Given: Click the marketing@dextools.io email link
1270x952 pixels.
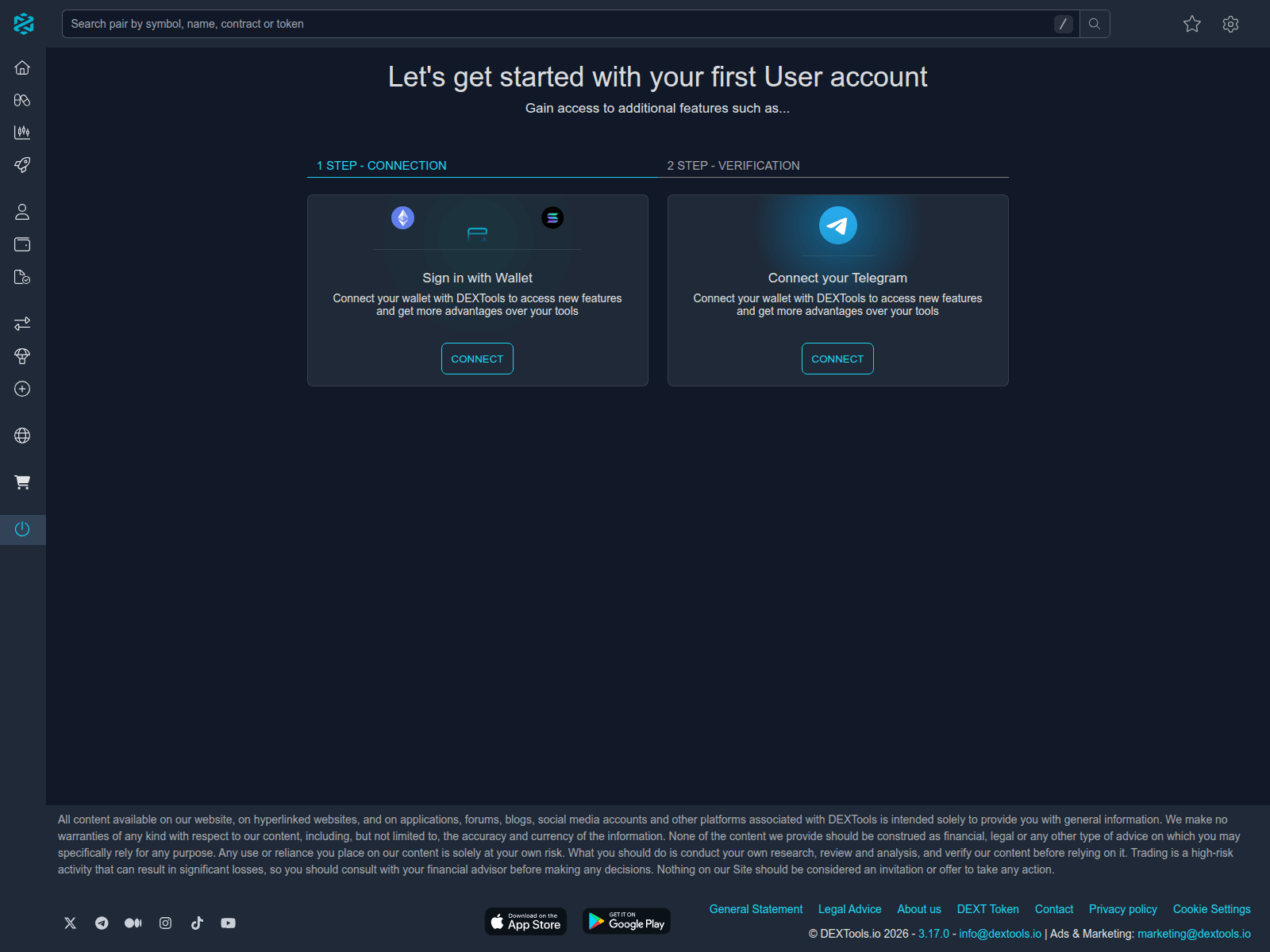Looking at the screenshot, I should (1194, 934).
